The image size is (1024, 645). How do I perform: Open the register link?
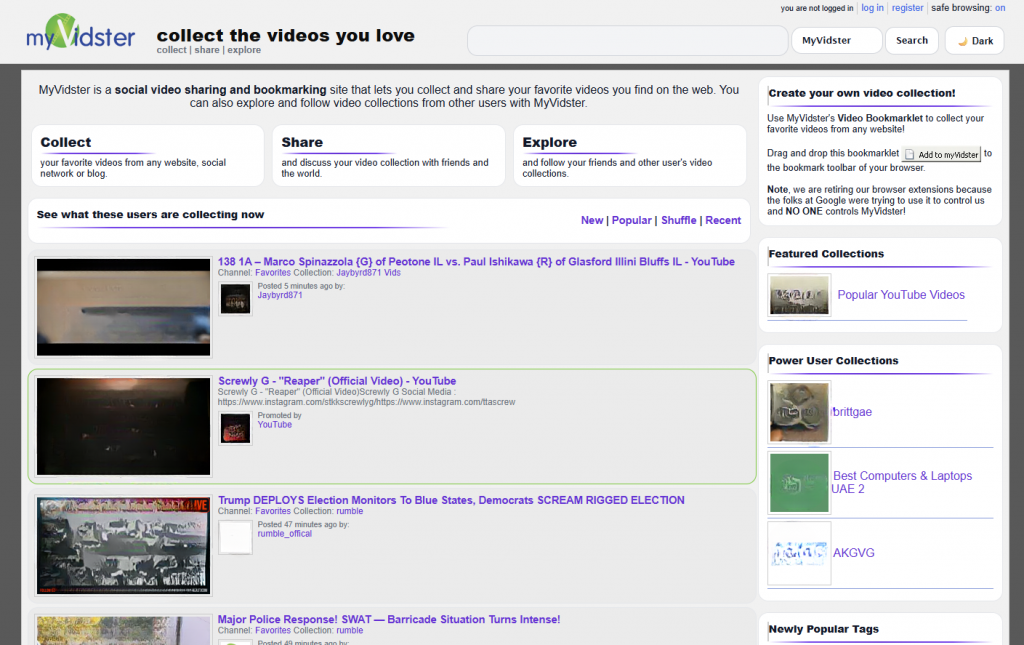click(x=907, y=8)
